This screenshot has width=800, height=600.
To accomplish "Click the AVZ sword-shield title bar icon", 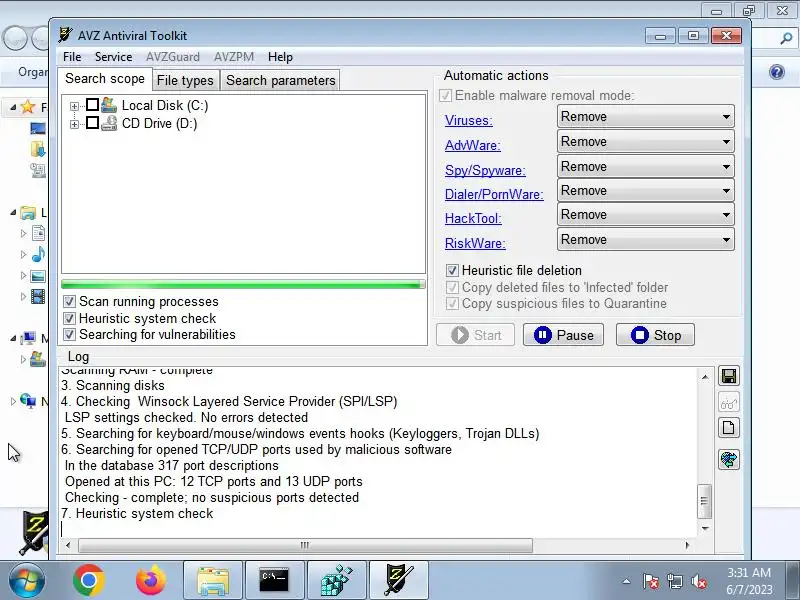I will [x=65, y=35].
